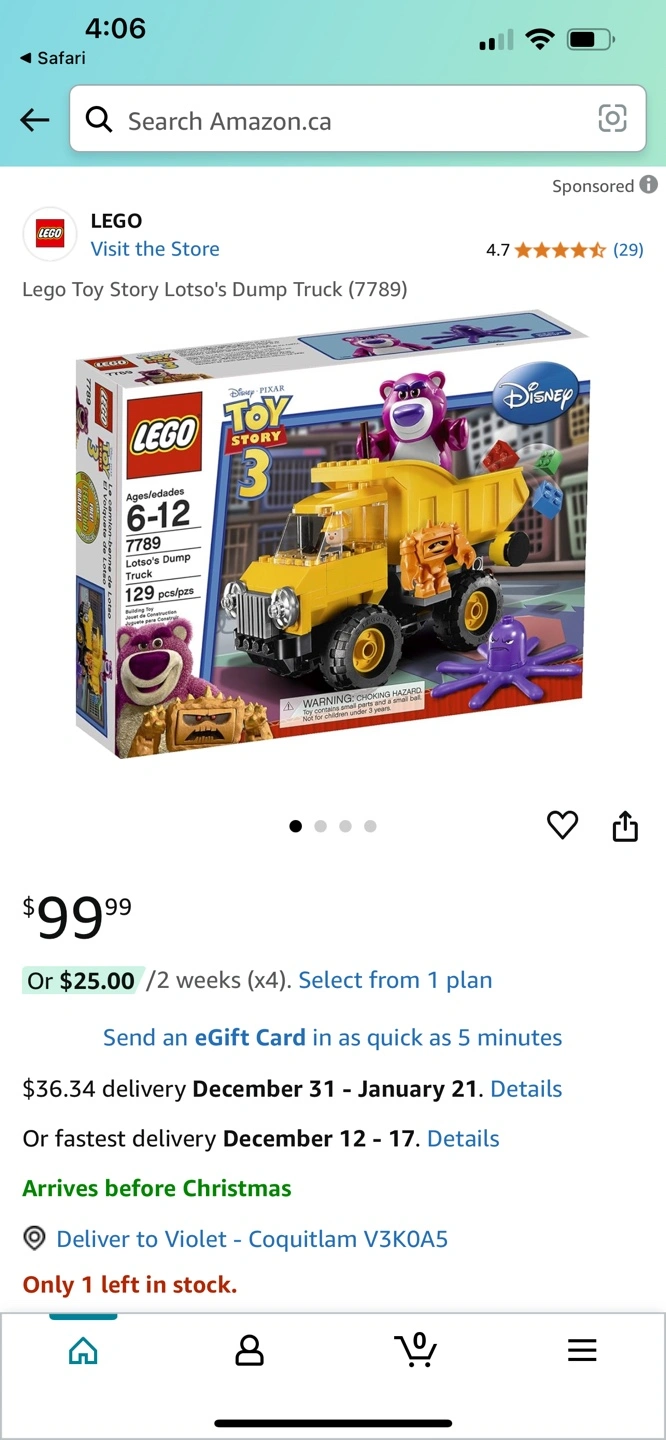Change delivery address Violet - Coquitlam

[252, 1239]
